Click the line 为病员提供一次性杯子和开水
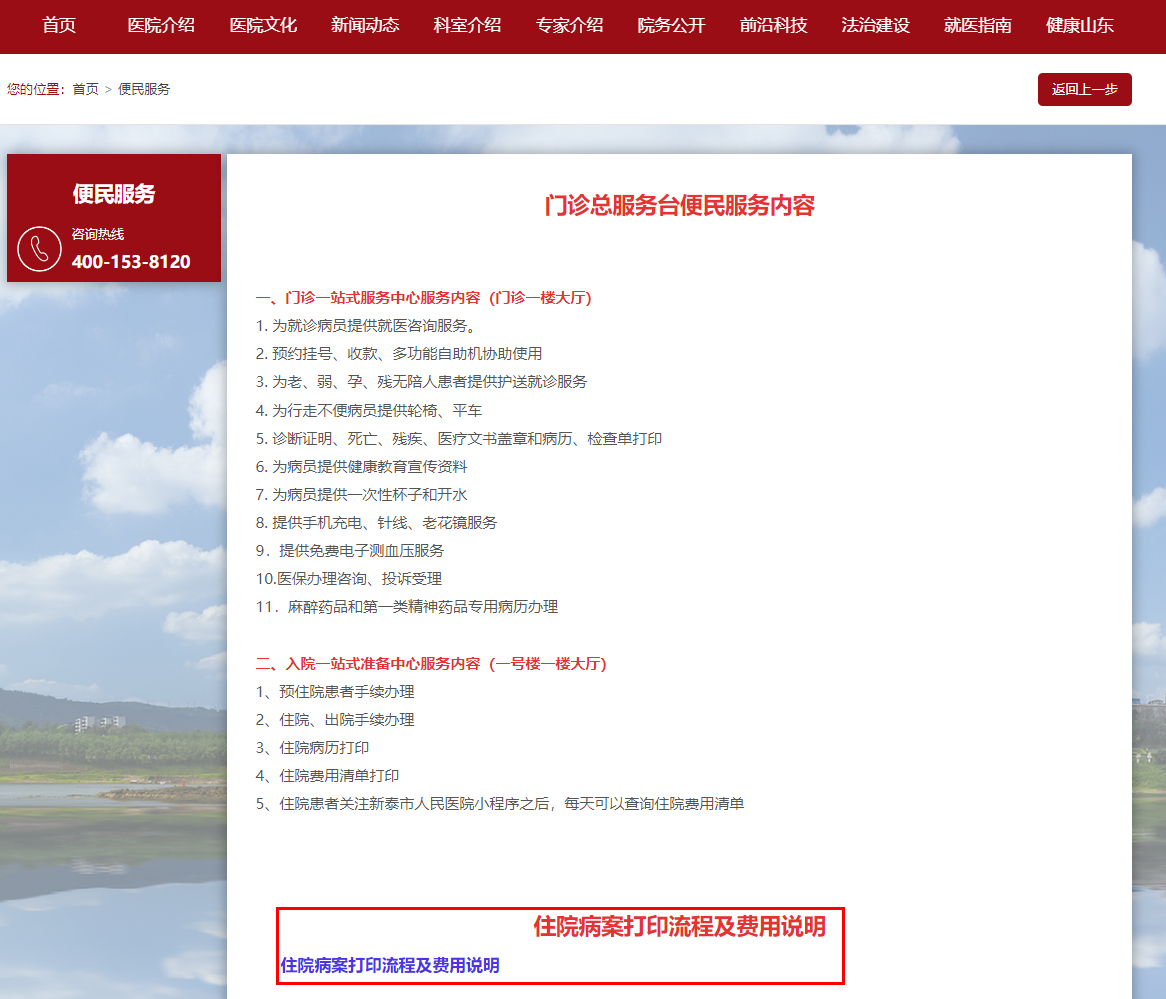1166x999 pixels. (361, 495)
